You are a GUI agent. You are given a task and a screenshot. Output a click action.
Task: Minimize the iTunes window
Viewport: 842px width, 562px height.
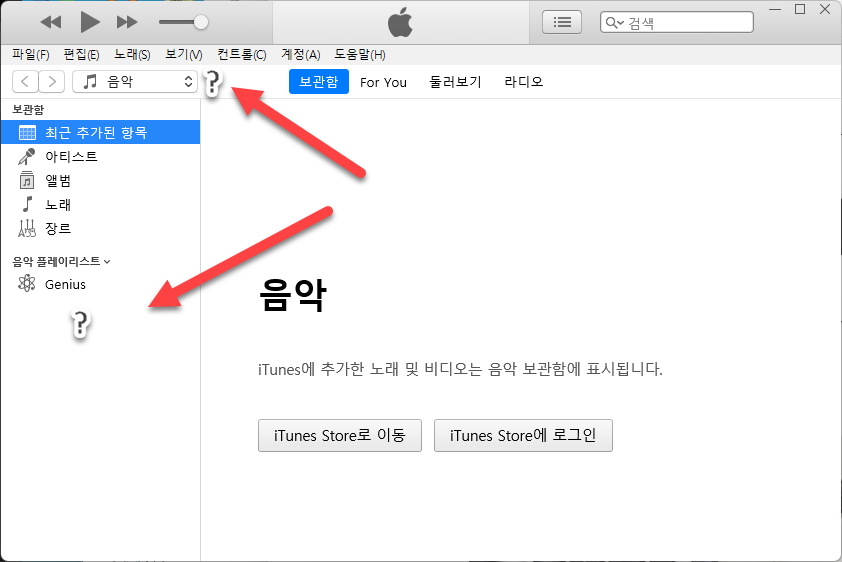(x=775, y=9)
